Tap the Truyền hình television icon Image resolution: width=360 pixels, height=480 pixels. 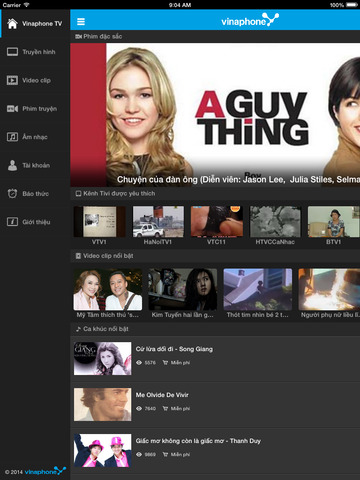[x=12, y=52]
